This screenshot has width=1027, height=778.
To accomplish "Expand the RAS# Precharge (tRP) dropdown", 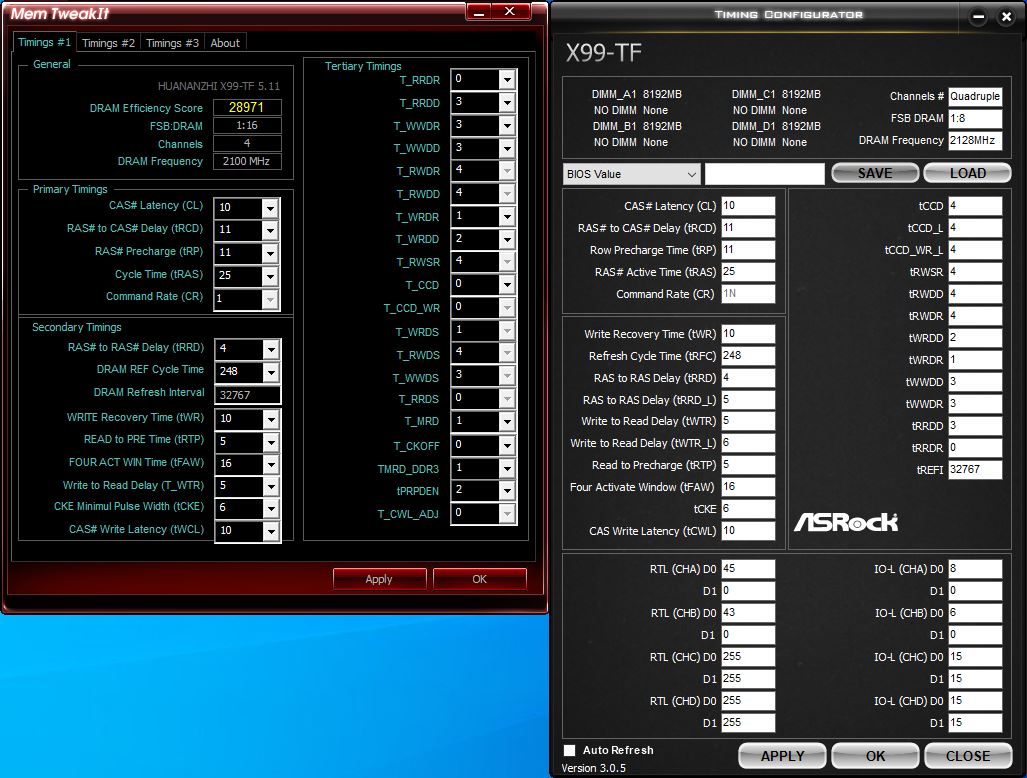I will [270, 253].
